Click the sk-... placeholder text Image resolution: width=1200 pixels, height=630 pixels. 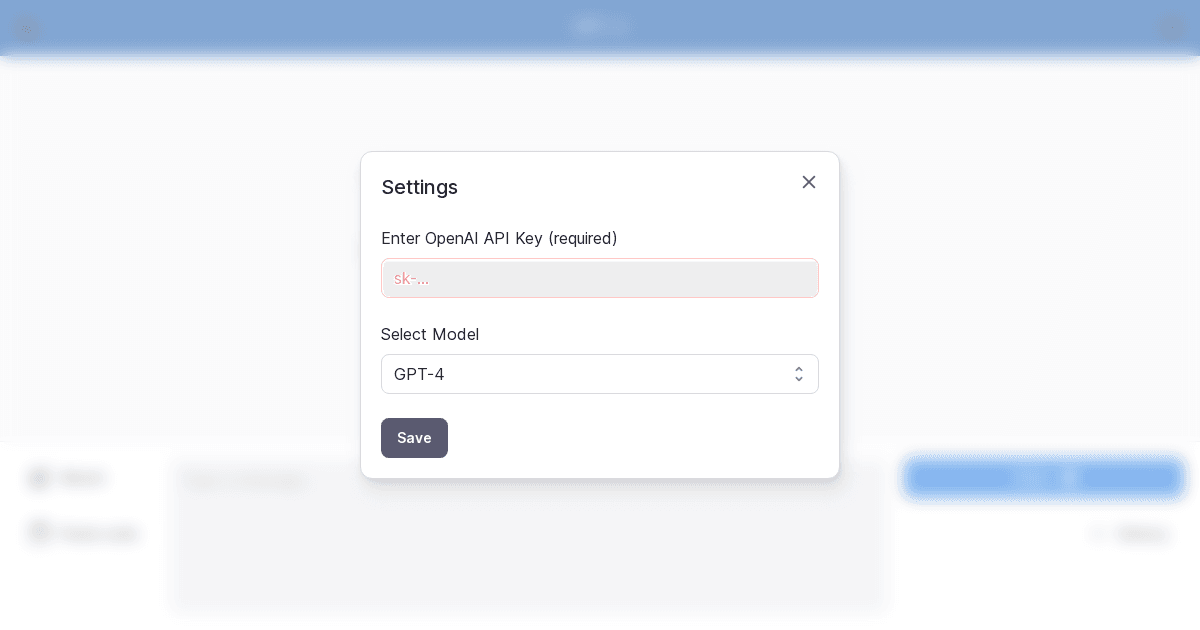click(411, 278)
